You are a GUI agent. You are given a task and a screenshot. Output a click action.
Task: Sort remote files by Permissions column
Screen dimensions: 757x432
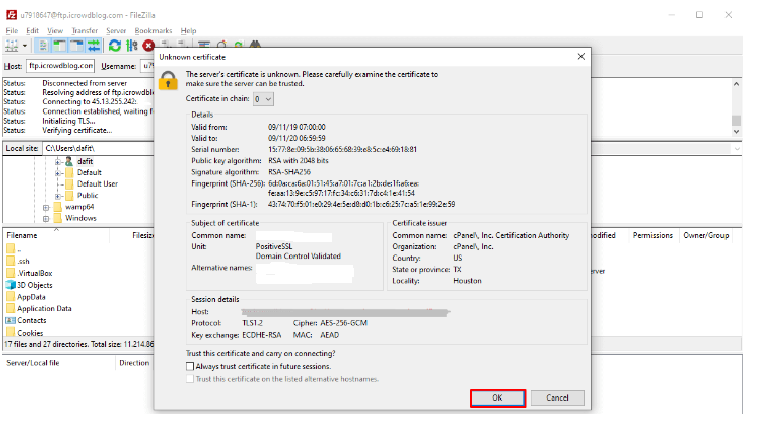tap(652, 236)
